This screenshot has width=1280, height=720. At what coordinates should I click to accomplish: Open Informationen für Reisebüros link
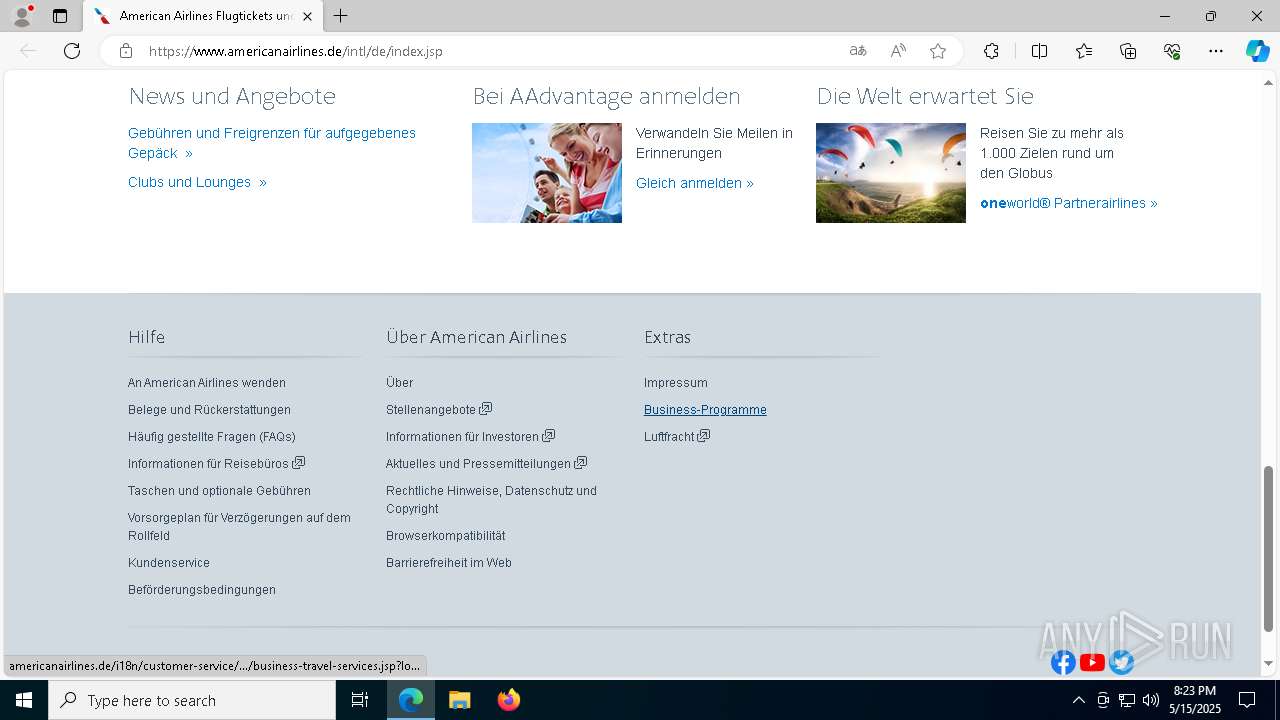pyautogui.click(x=216, y=464)
